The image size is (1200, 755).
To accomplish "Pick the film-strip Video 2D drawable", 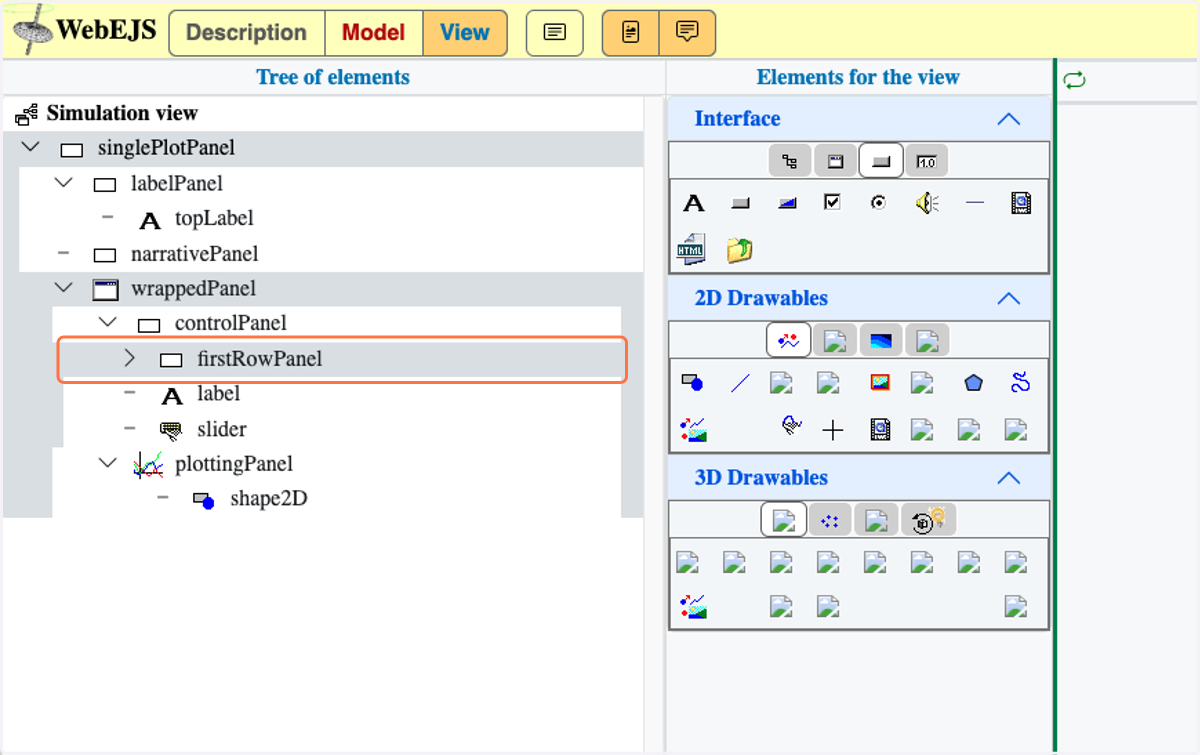I will [880, 430].
